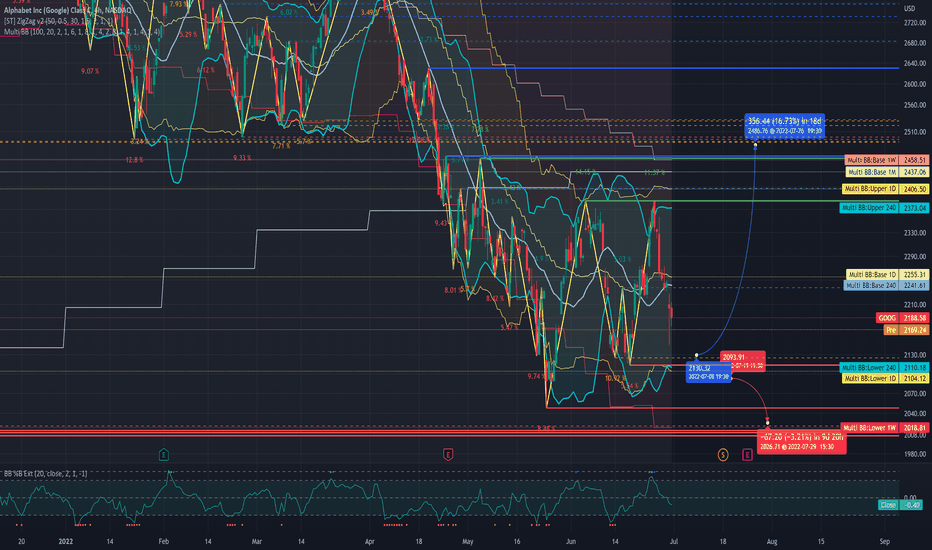Select the 12.8 % zigzag swing label

(x=134, y=160)
